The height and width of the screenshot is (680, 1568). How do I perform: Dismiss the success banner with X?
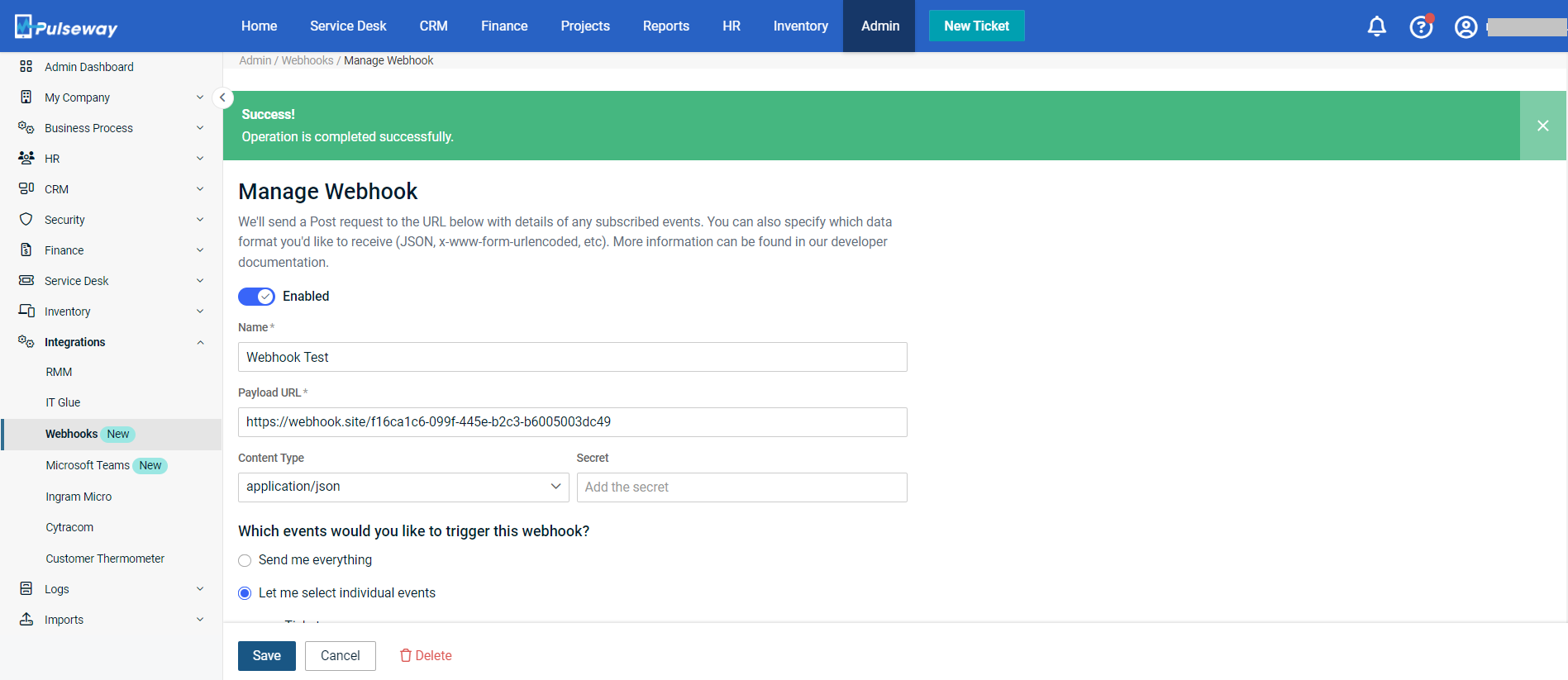[x=1542, y=126]
